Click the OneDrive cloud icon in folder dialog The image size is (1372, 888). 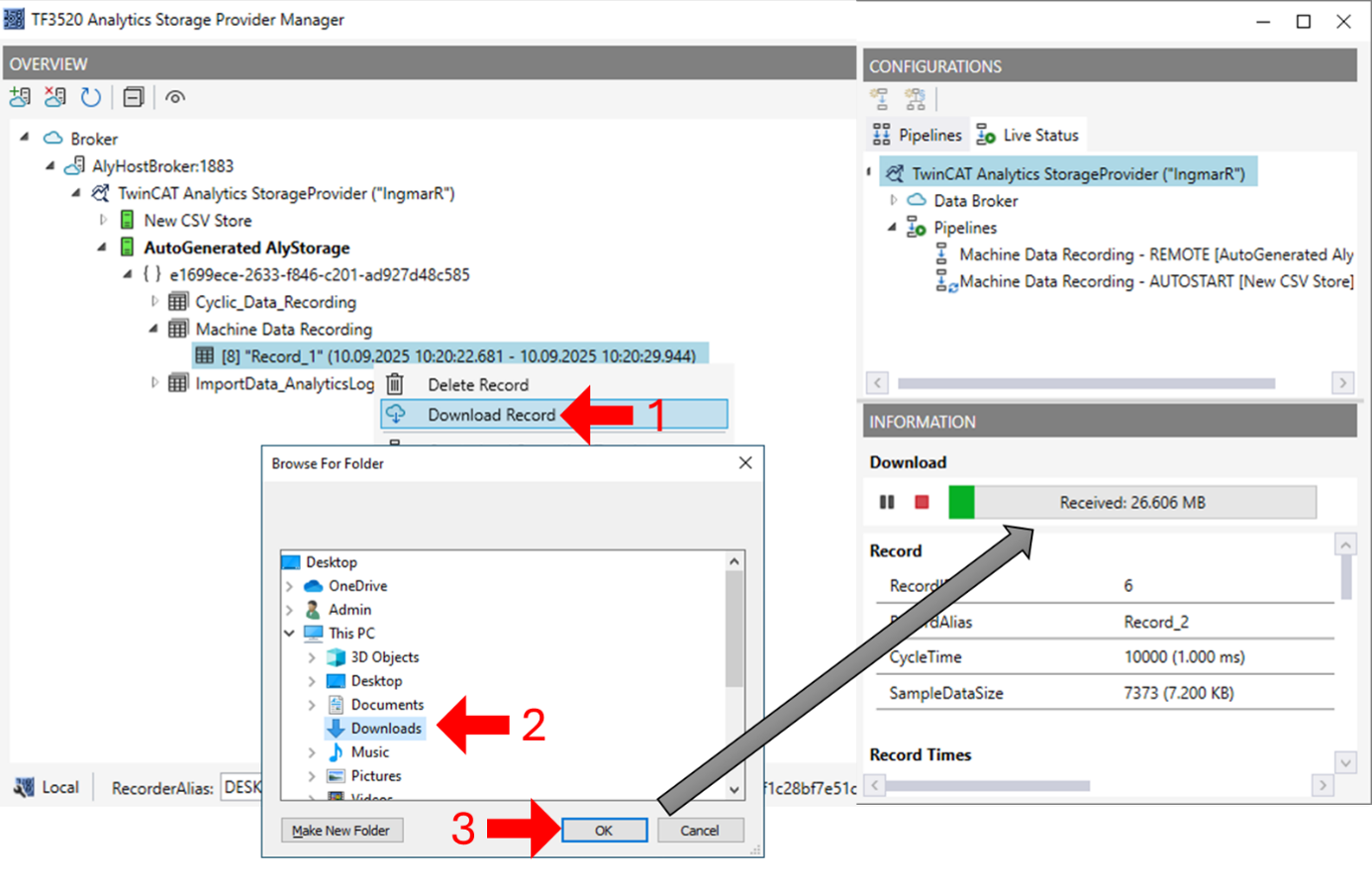point(314,586)
